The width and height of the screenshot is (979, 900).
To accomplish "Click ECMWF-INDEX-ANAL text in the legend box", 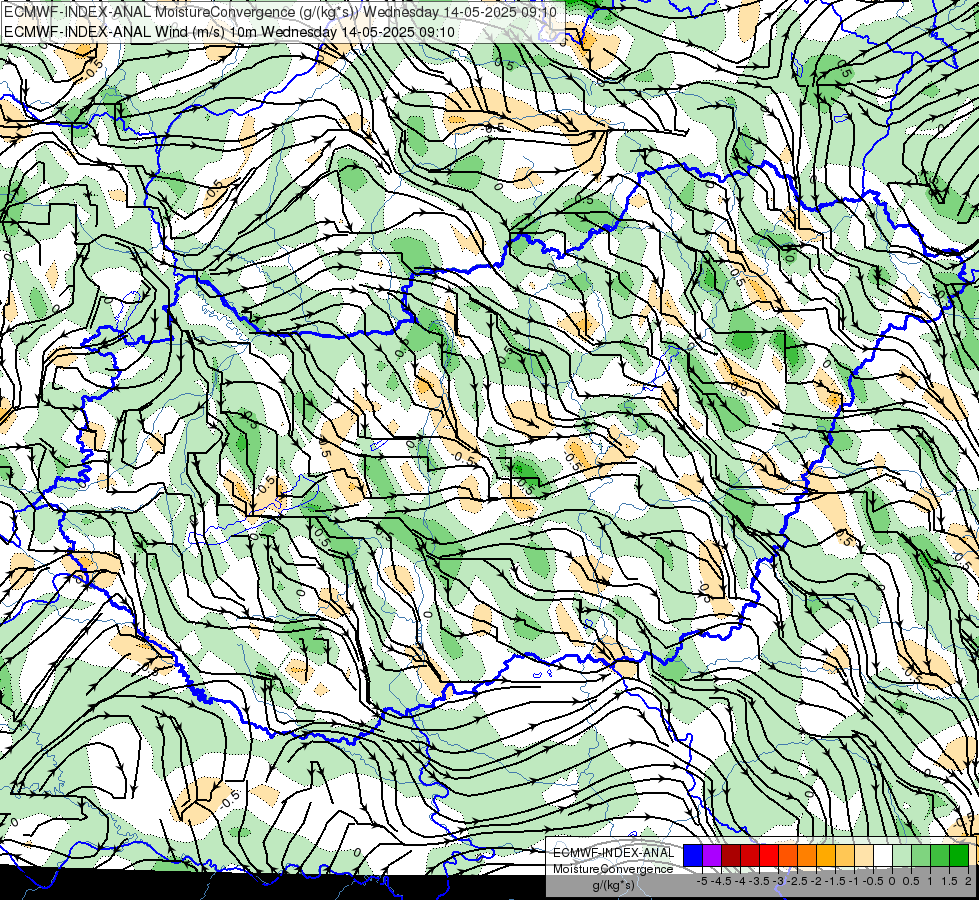I will (613, 853).
